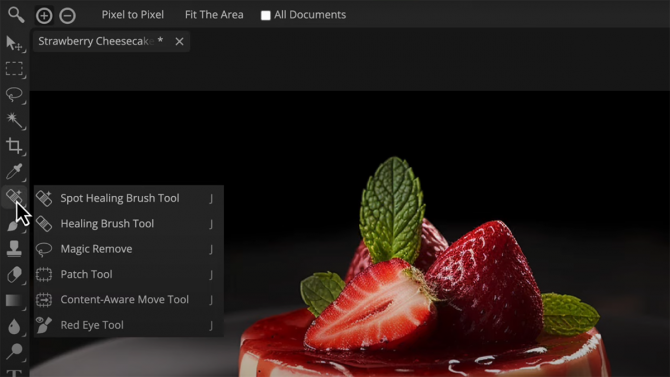Click the zoom in plus button
The height and width of the screenshot is (377, 670).
(44, 16)
